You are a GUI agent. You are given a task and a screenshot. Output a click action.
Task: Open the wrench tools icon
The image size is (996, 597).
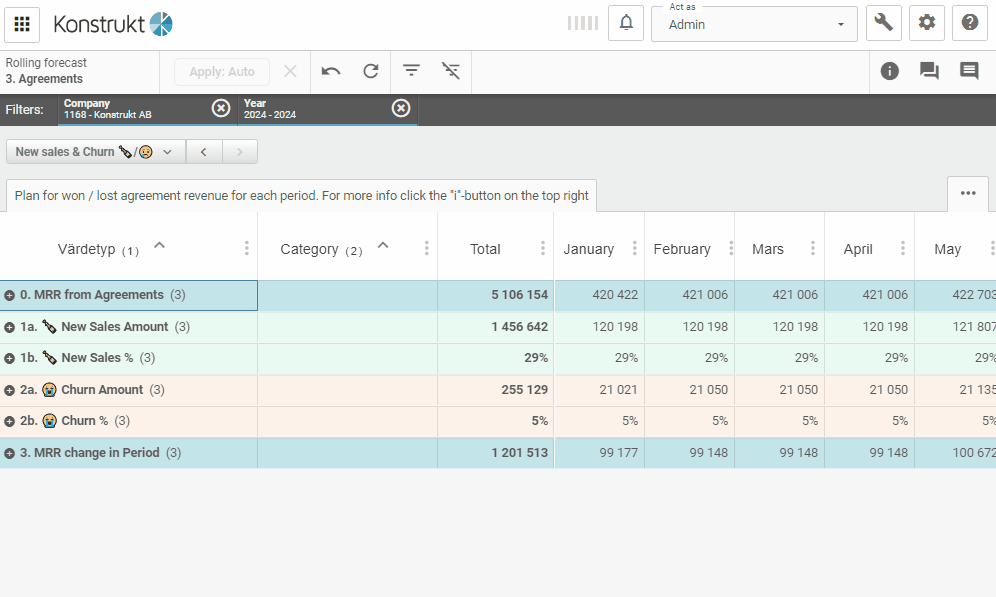[884, 23]
